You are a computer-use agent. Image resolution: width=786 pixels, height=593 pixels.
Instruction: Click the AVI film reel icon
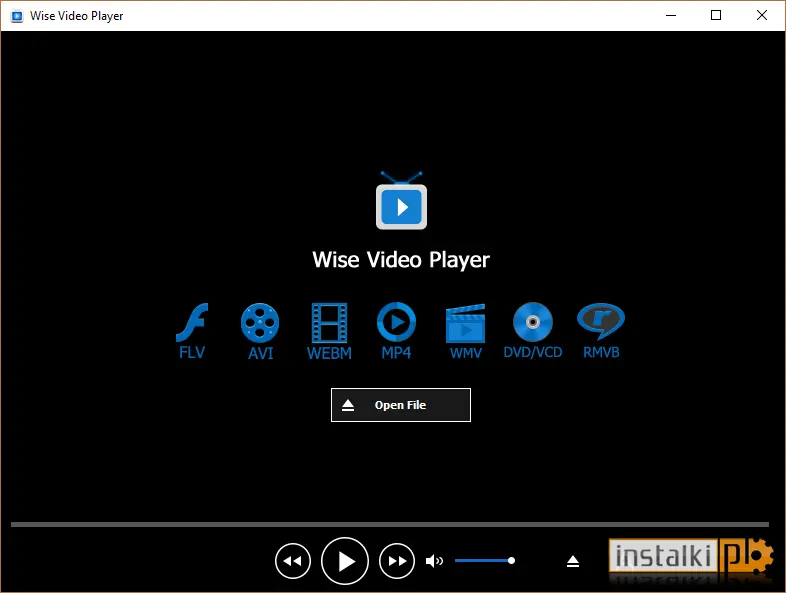point(260,322)
